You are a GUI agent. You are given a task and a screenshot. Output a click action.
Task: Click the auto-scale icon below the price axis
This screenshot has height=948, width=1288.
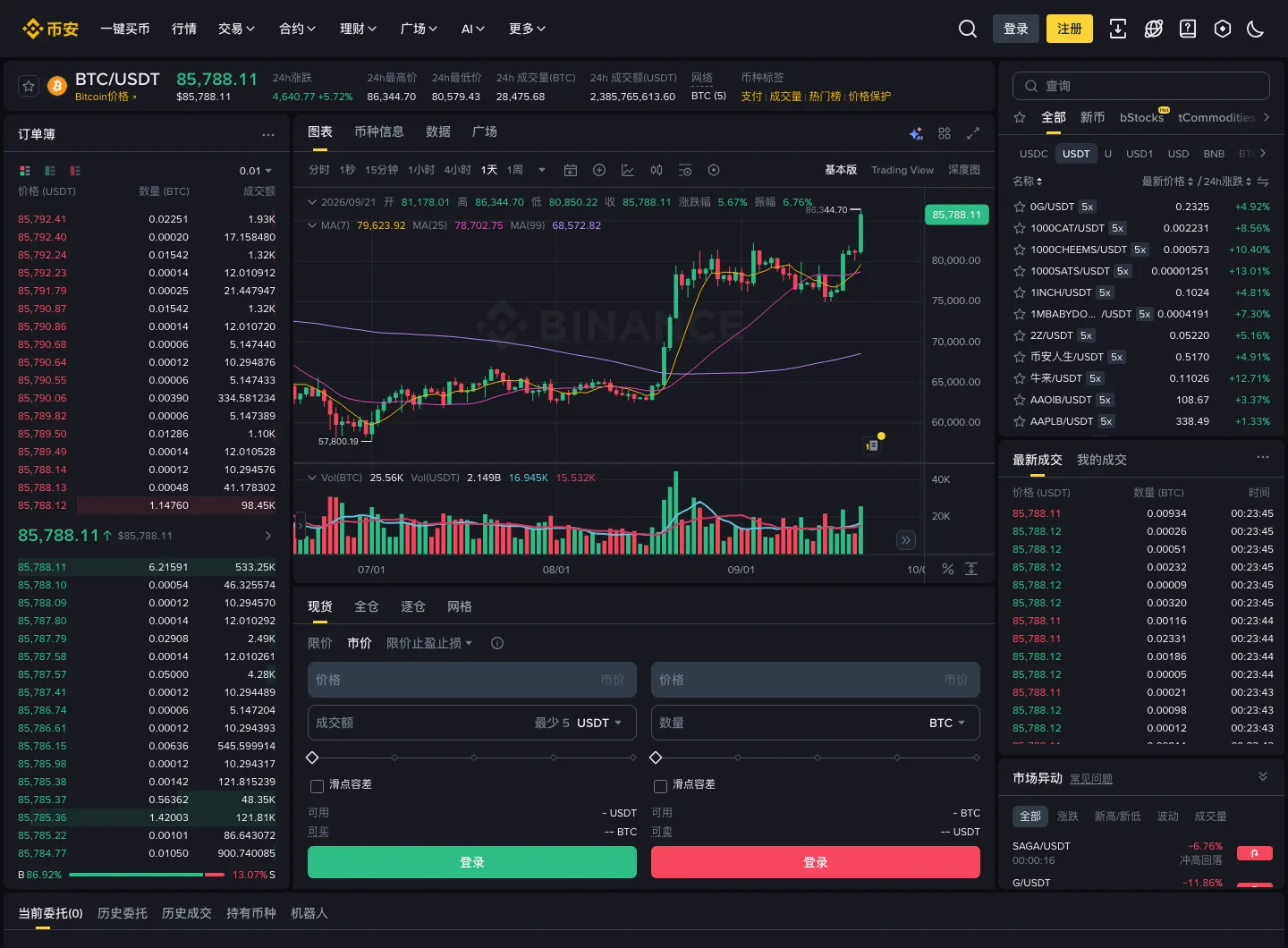971,569
